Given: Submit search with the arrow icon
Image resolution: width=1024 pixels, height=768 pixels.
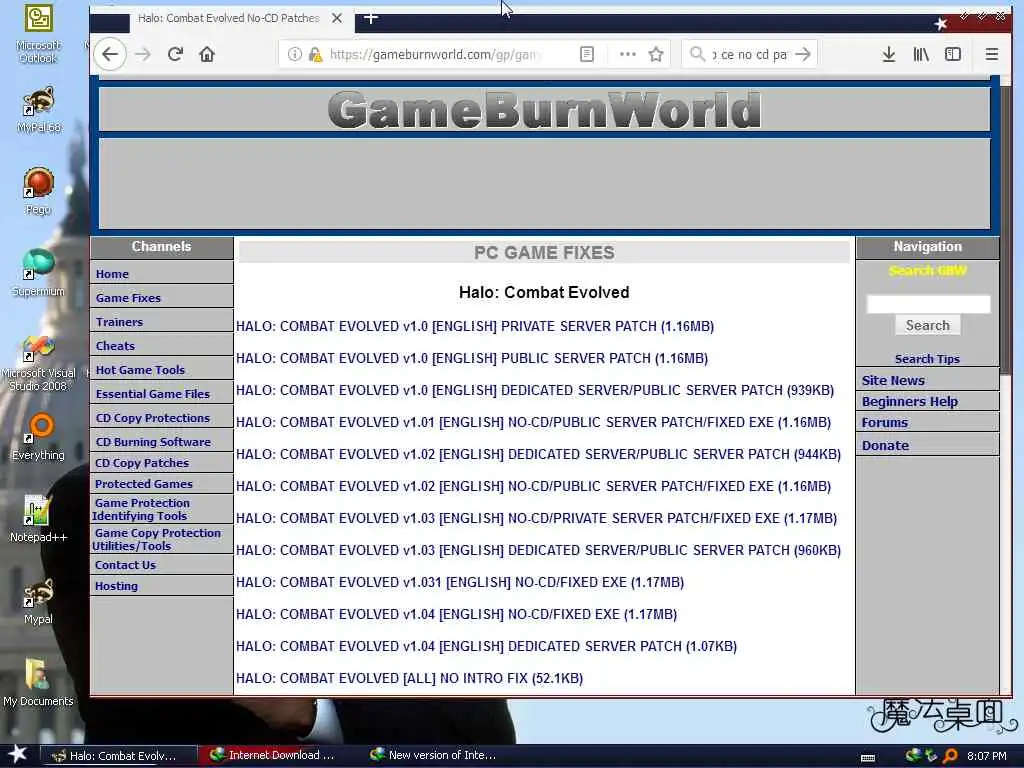Looking at the screenshot, I should tap(803, 54).
